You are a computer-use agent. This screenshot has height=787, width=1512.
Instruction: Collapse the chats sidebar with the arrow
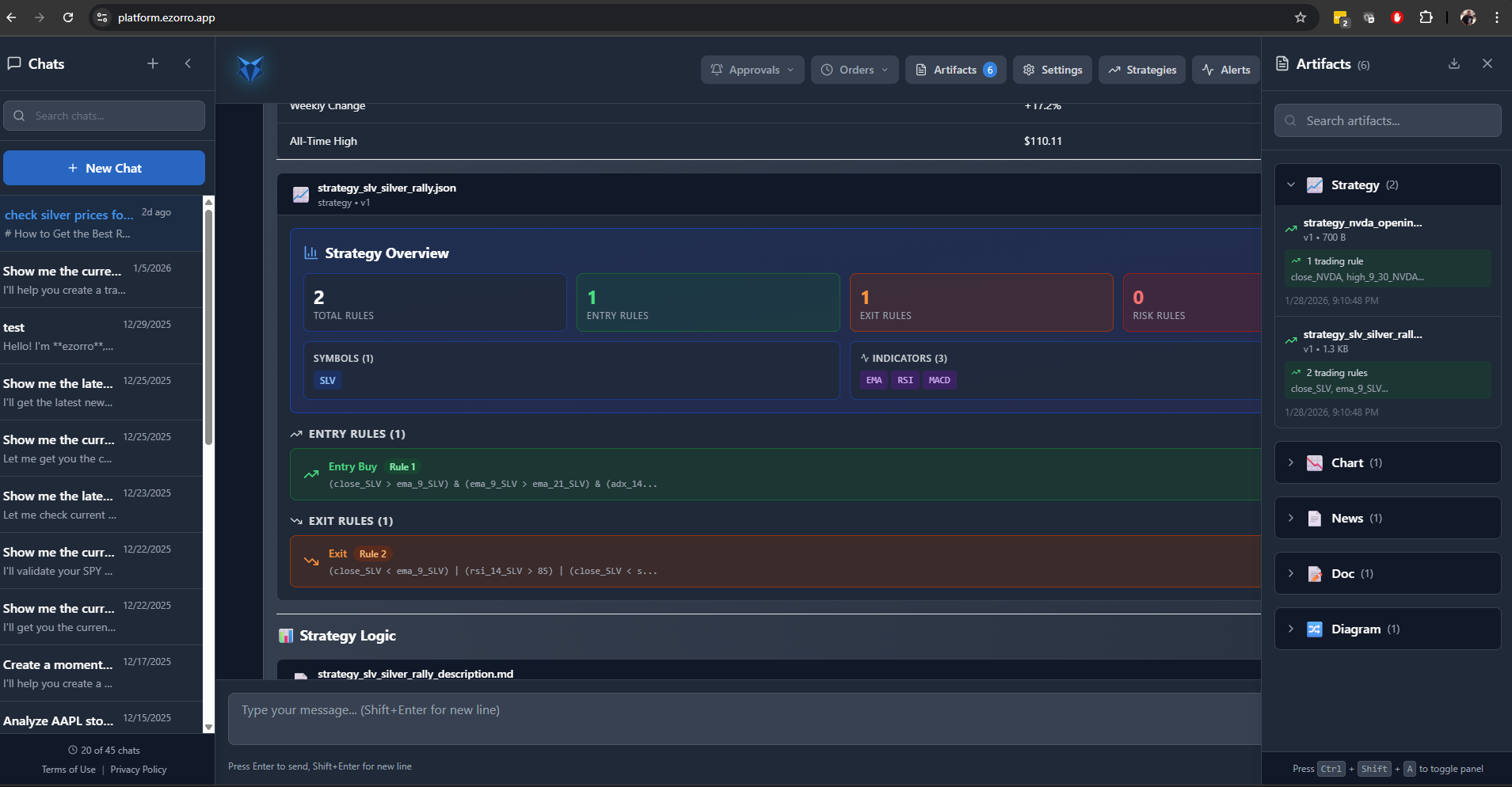point(188,63)
